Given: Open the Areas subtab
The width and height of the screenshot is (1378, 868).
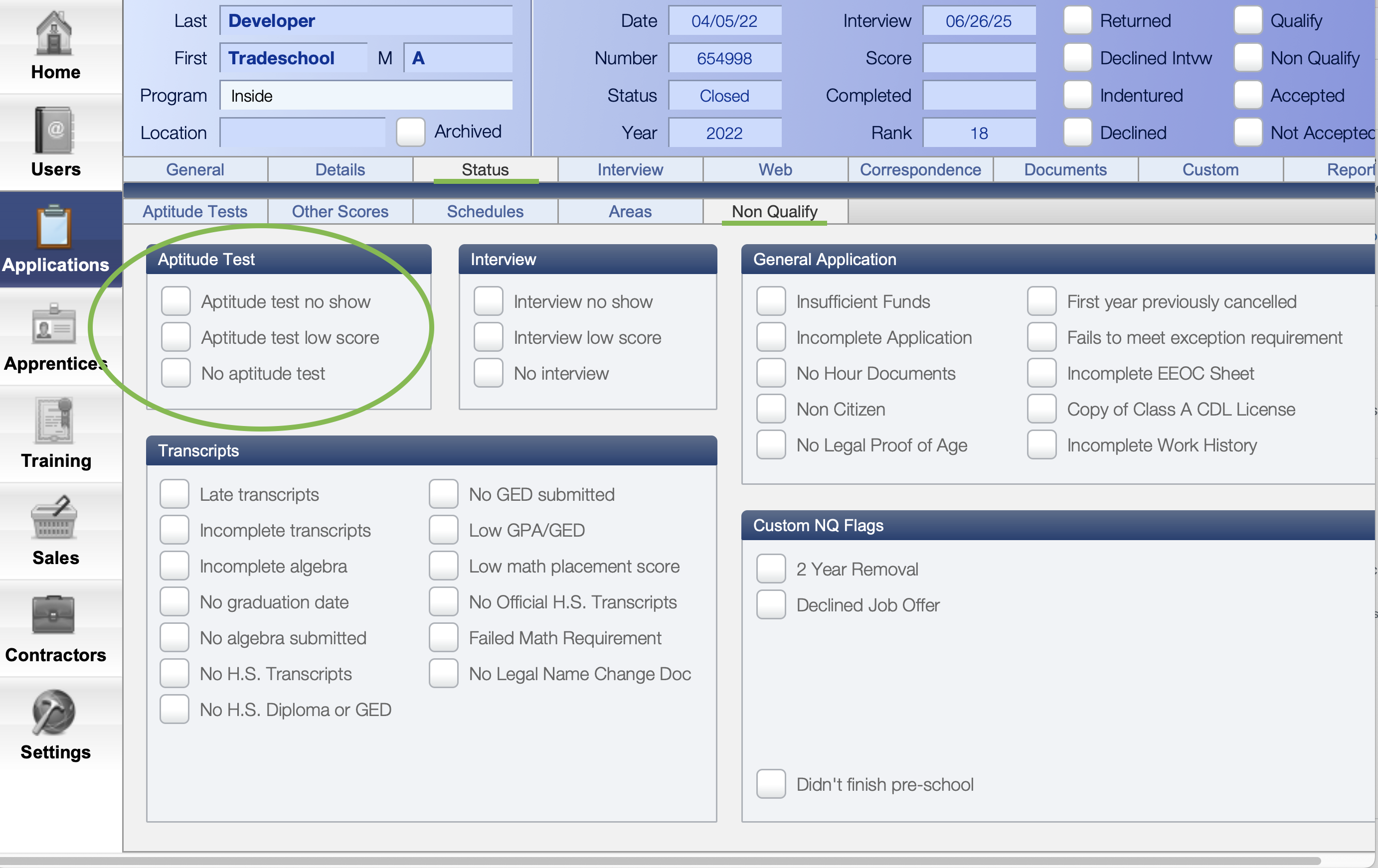Looking at the screenshot, I should pyautogui.click(x=630, y=212).
